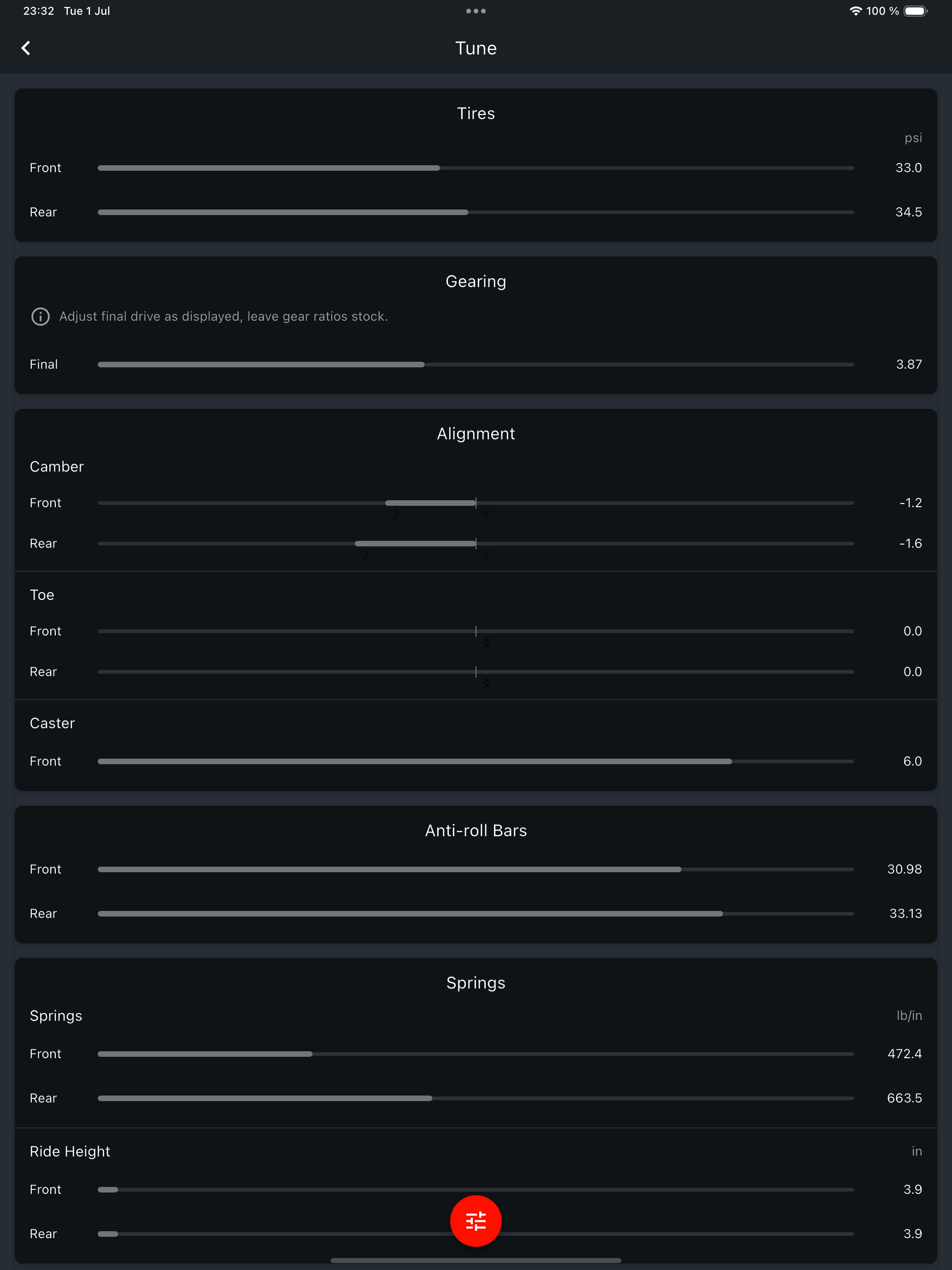This screenshot has height=1270, width=952.
Task: Tap the Alignment section heading
Action: (x=476, y=434)
